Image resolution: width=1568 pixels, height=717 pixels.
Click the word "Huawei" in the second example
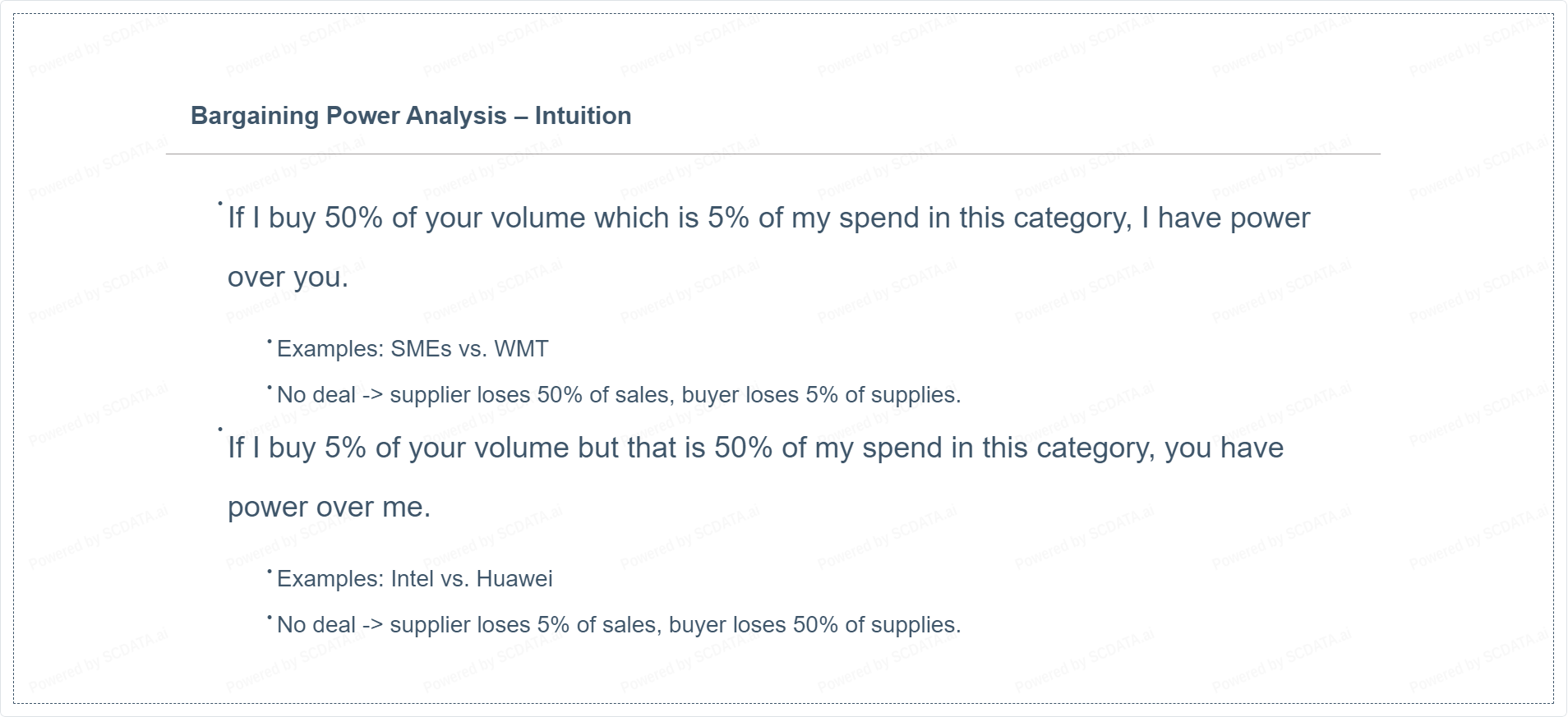514,579
